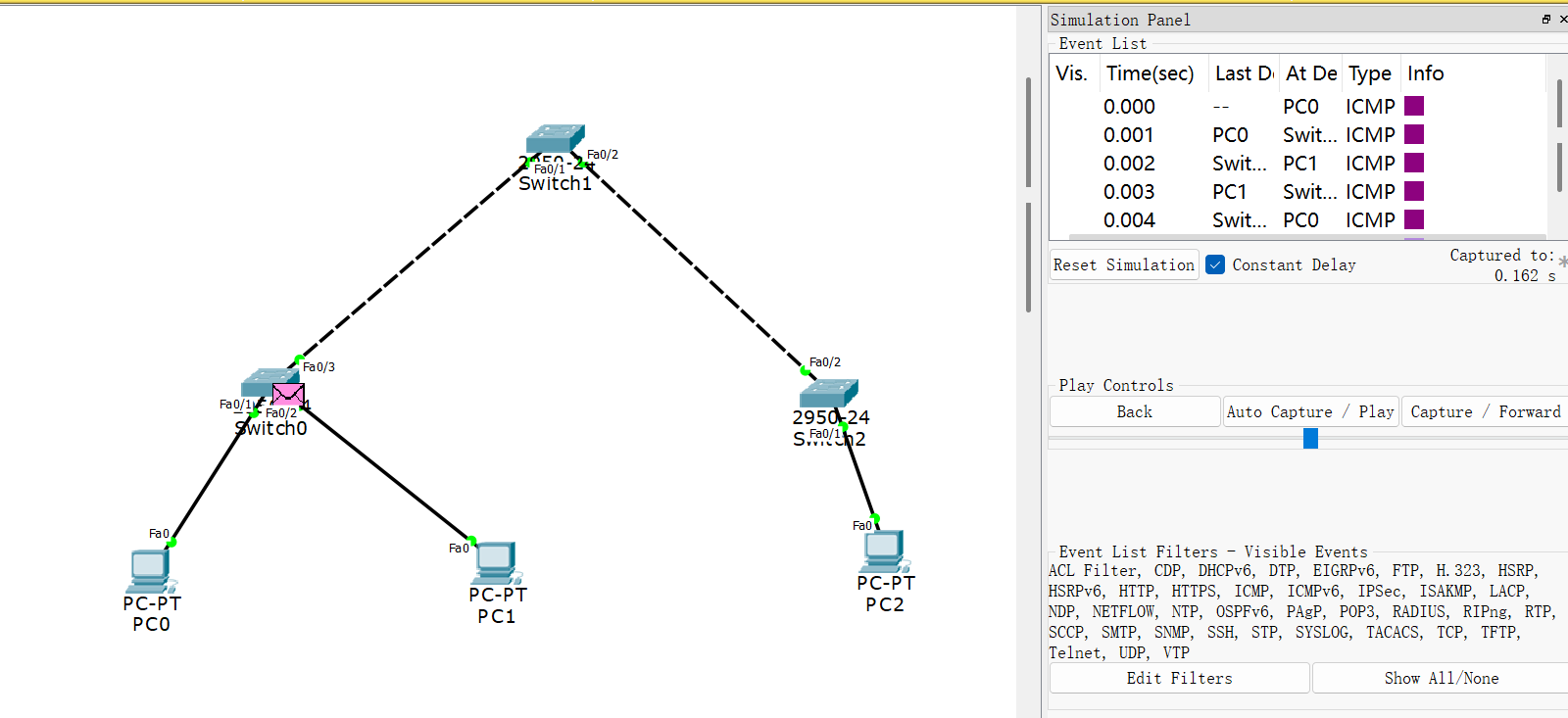This screenshot has height=718, width=1568.
Task: Open Edit Filters
Action: point(1179,678)
